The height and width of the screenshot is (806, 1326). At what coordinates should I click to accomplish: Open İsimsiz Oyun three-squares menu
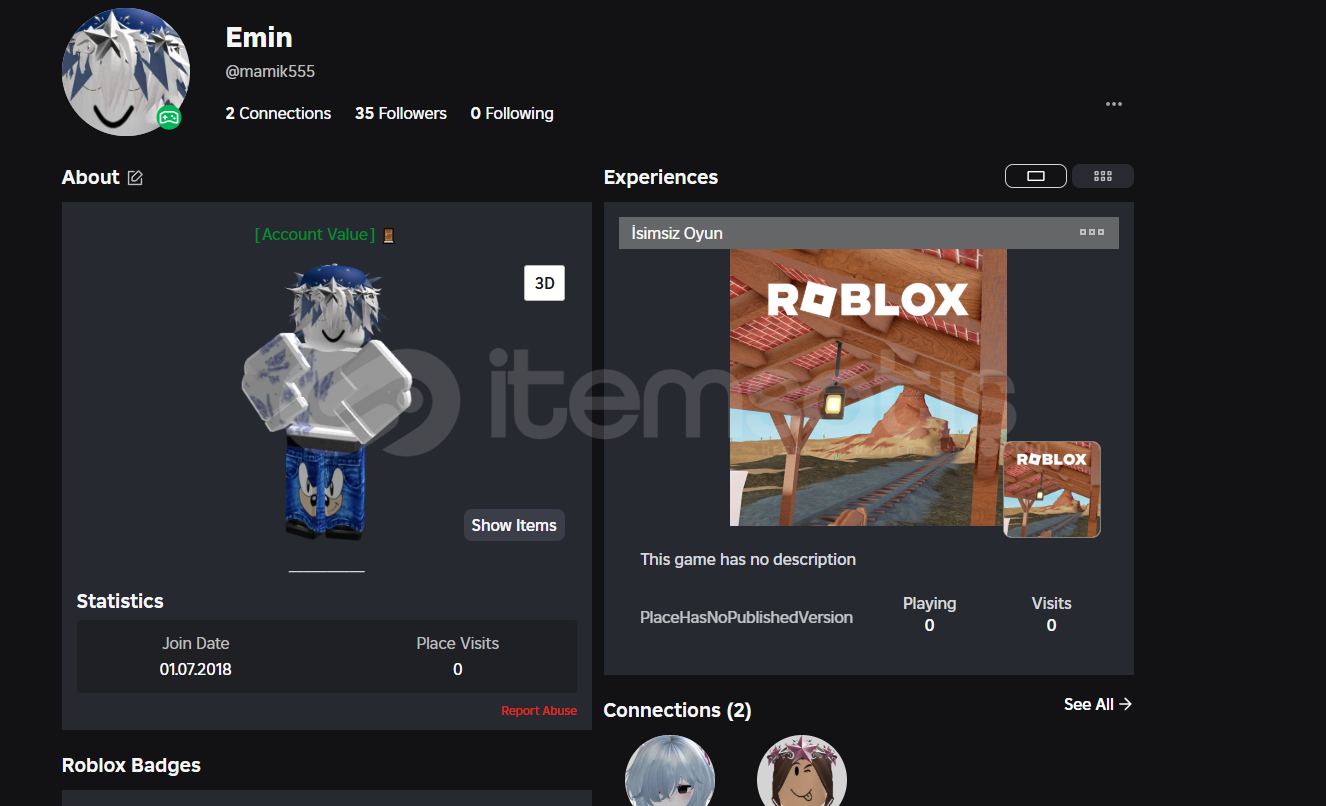click(x=1092, y=232)
